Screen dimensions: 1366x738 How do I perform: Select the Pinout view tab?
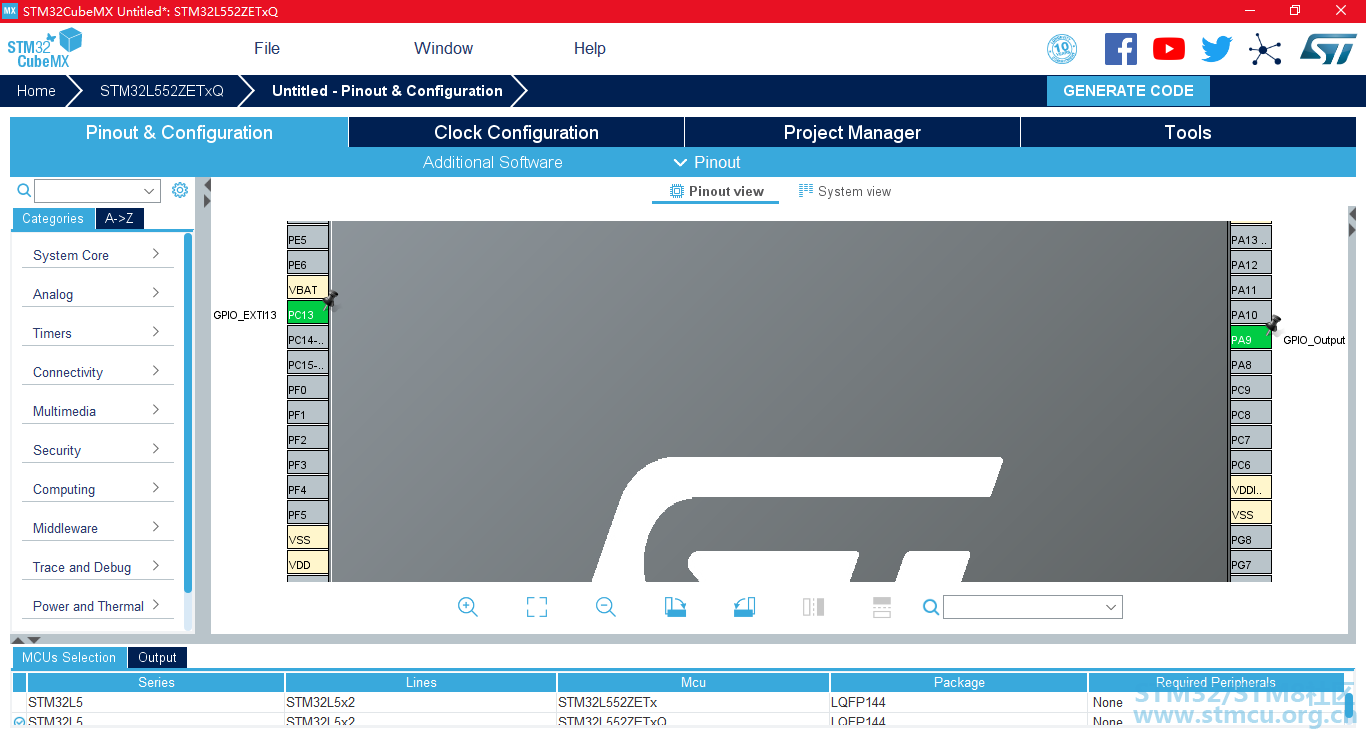click(x=716, y=191)
